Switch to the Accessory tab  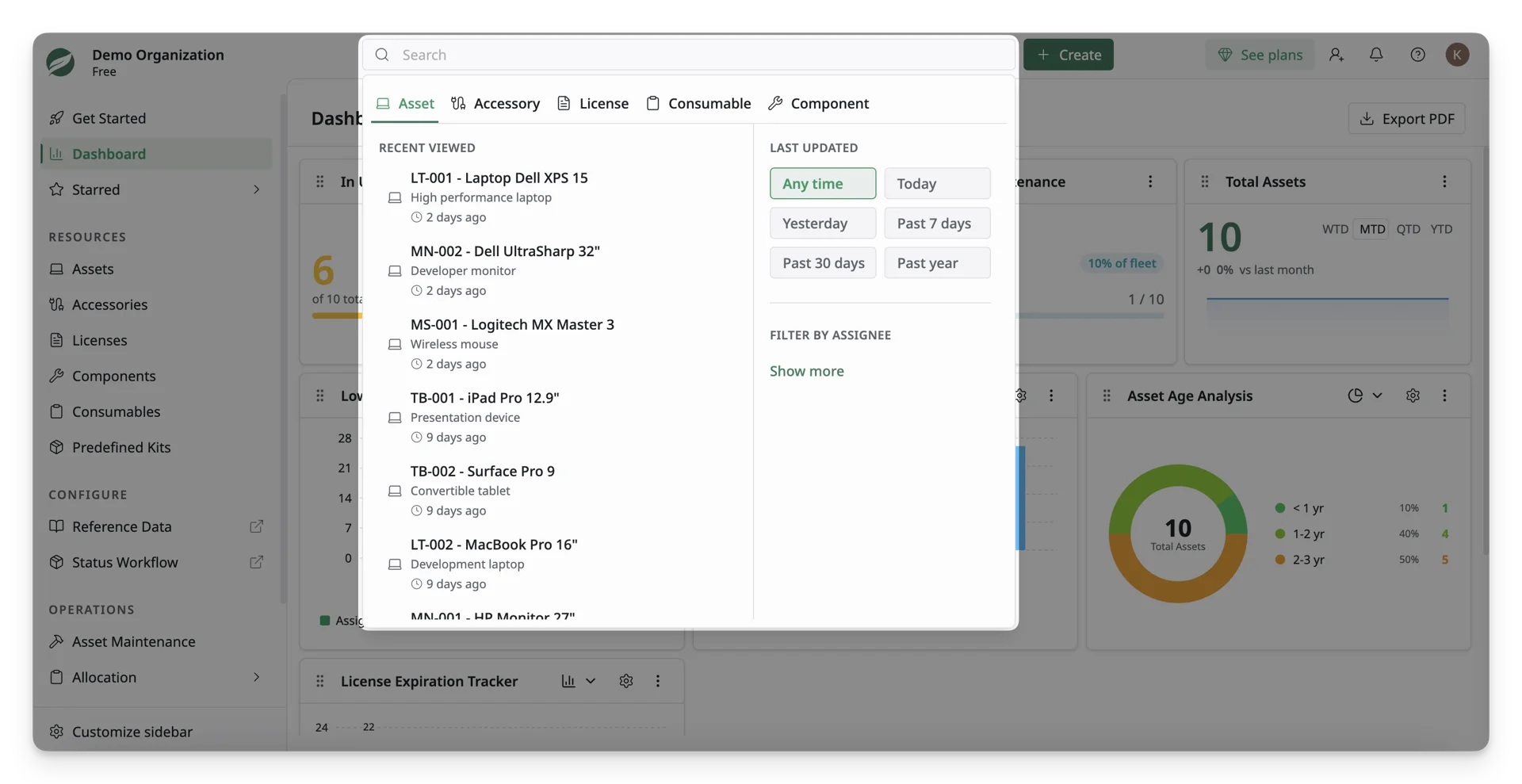click(x=495, y=103)
